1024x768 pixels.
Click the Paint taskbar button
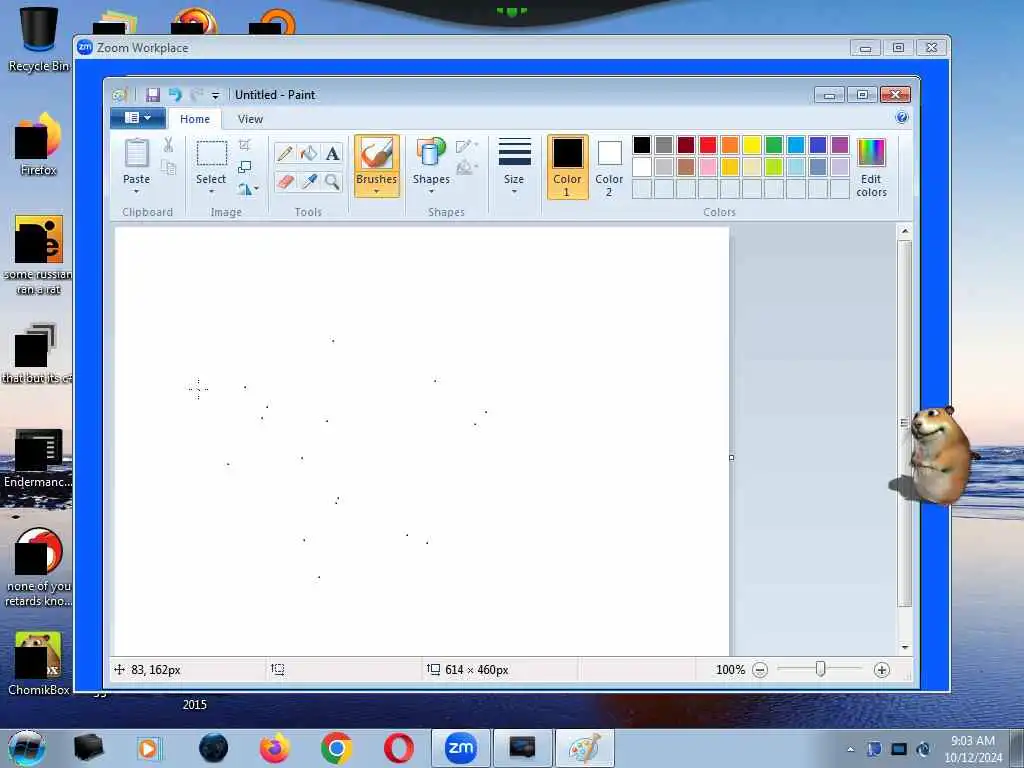pyautogui.click(x=584, y=748)
